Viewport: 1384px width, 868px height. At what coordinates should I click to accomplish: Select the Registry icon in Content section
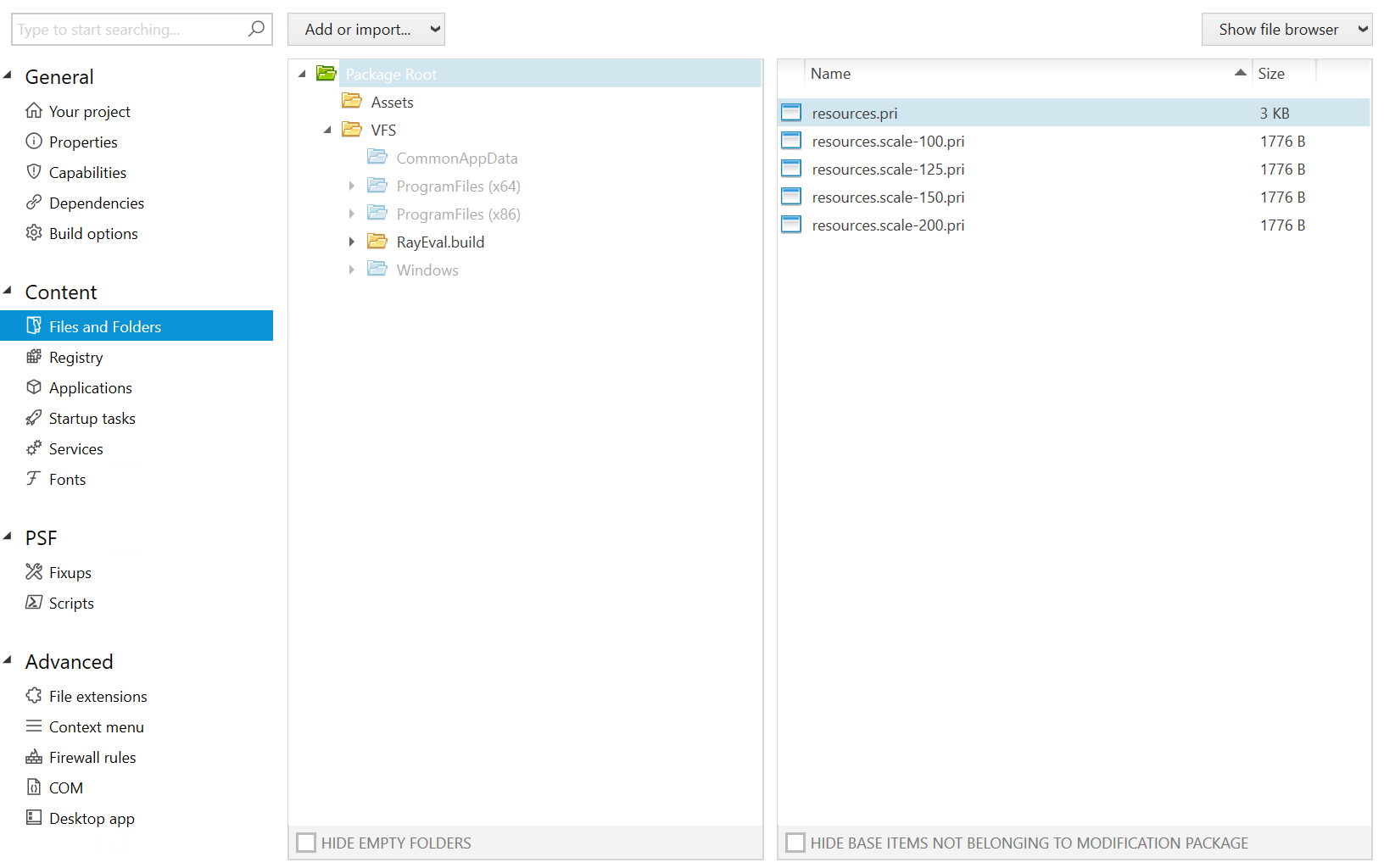(34, 357)
